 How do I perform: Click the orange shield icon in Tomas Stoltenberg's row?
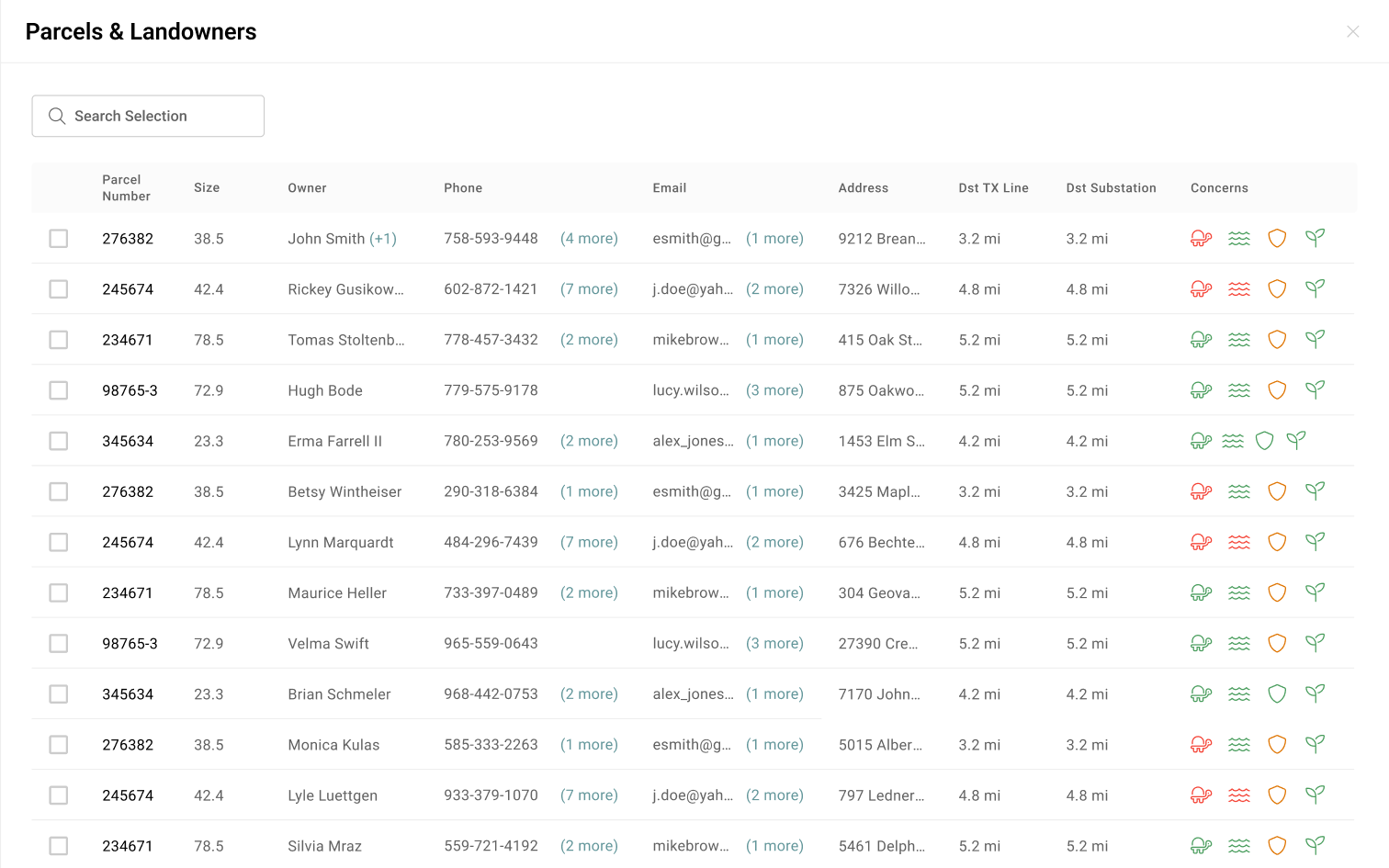pyautogui.click(x=1277, y=340)
